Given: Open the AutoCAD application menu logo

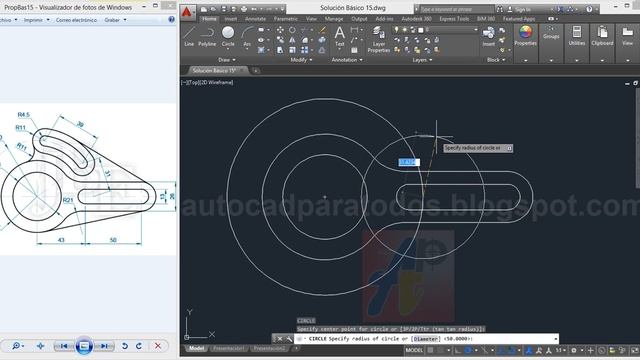Looking at the screenshot, I should click(x=187, y=12).
